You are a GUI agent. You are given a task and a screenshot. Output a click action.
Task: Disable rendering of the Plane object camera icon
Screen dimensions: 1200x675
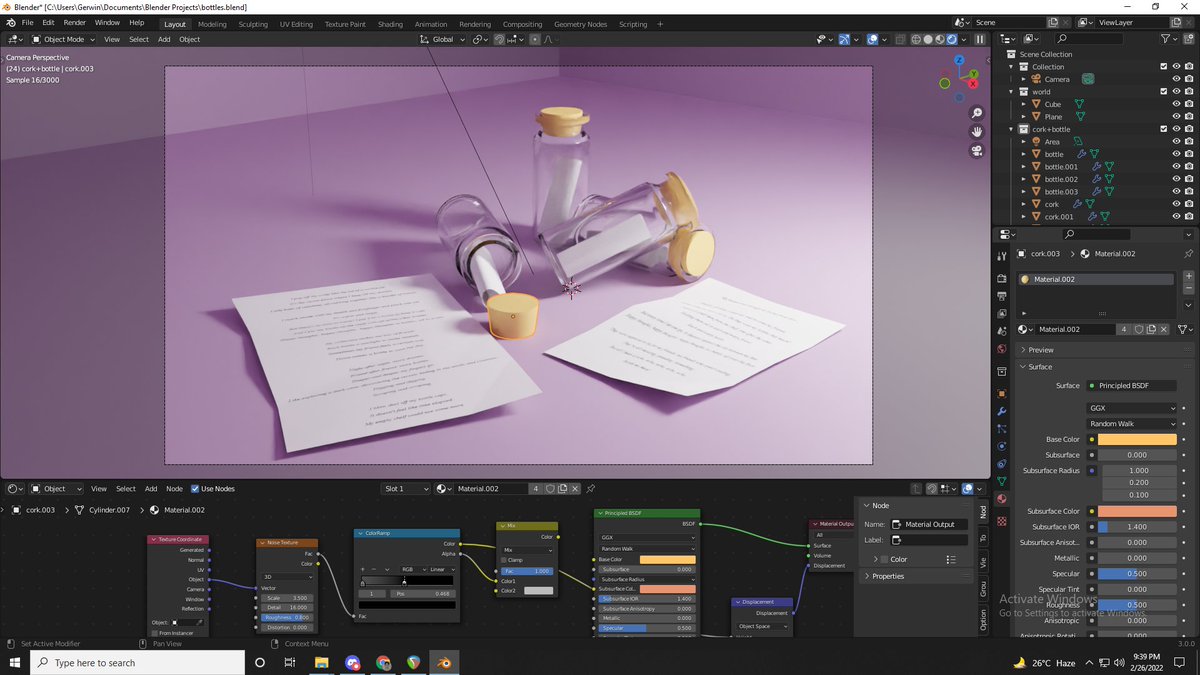[1188, 117]
